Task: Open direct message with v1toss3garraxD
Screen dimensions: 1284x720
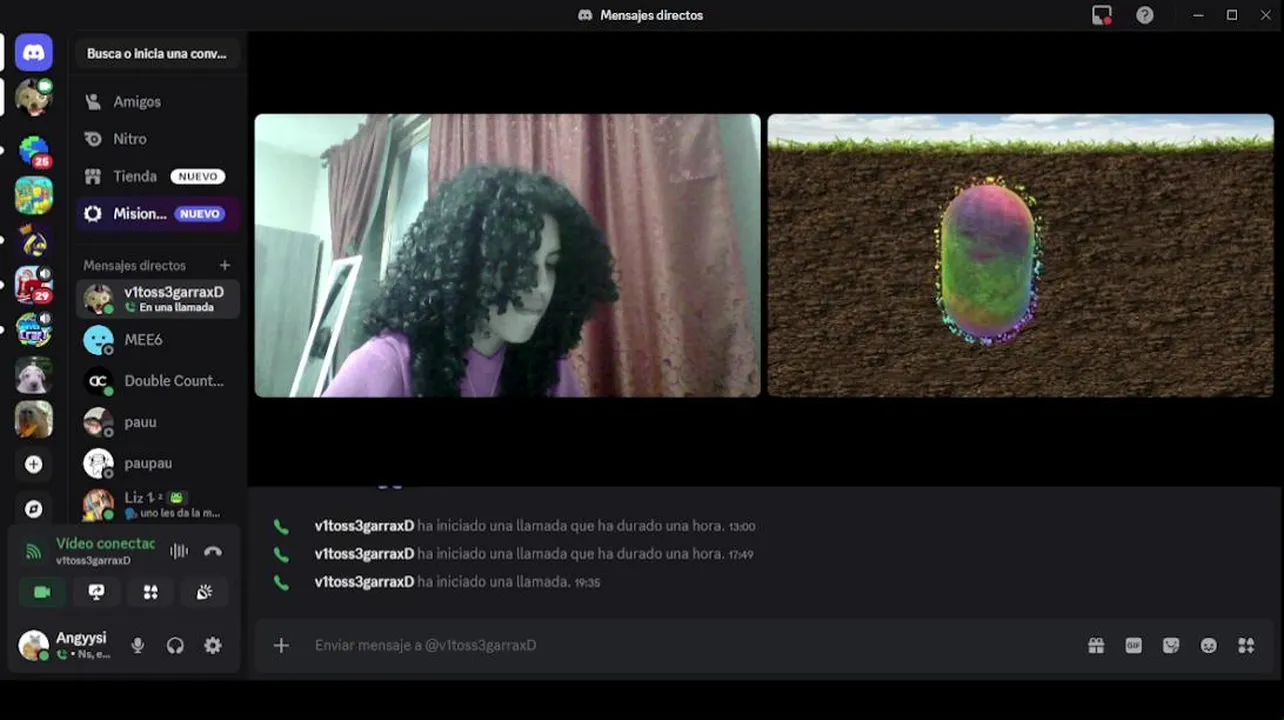Action: 158,298
